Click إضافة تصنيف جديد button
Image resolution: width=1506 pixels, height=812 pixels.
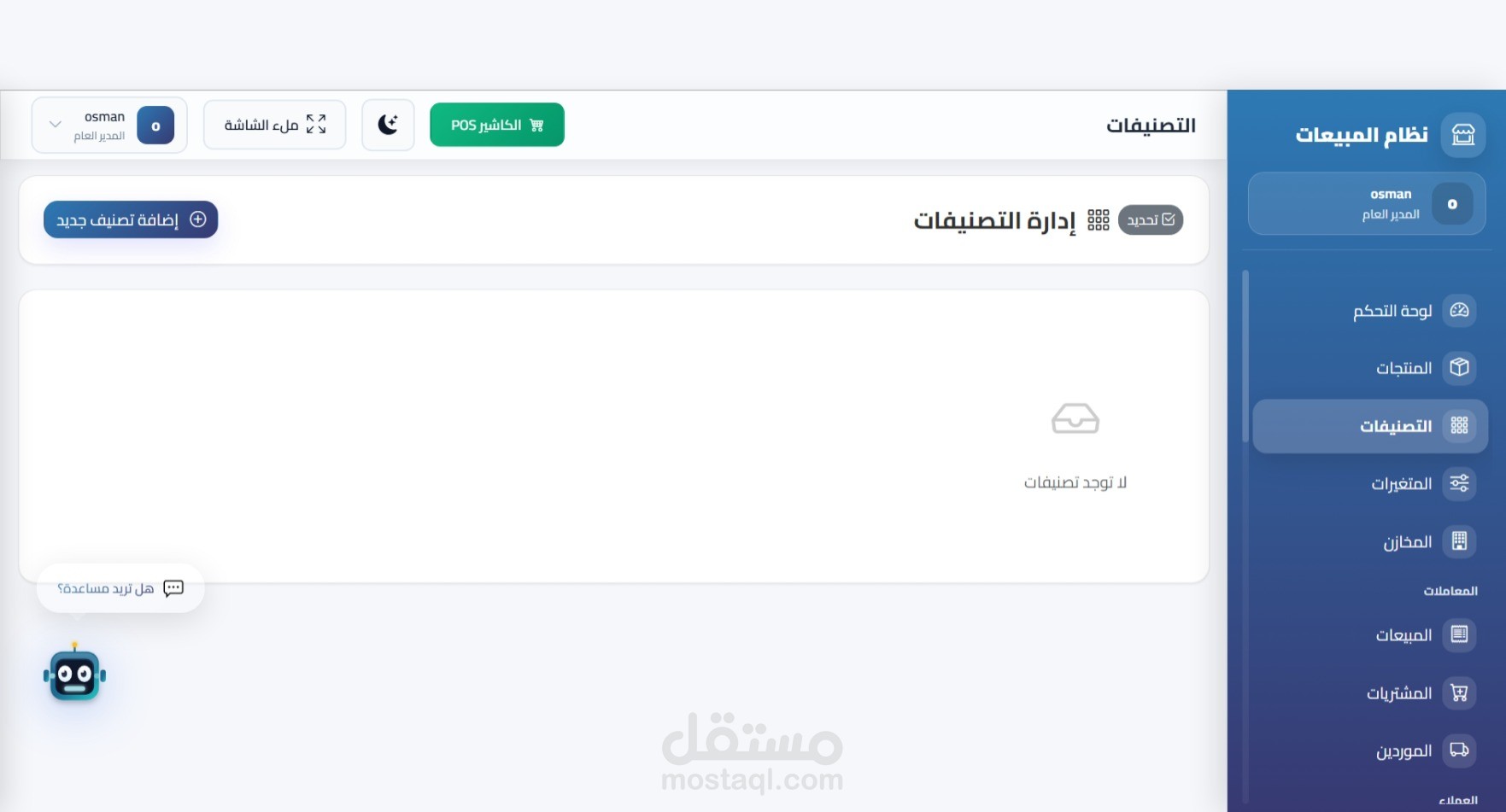click(x=131, y=219)
